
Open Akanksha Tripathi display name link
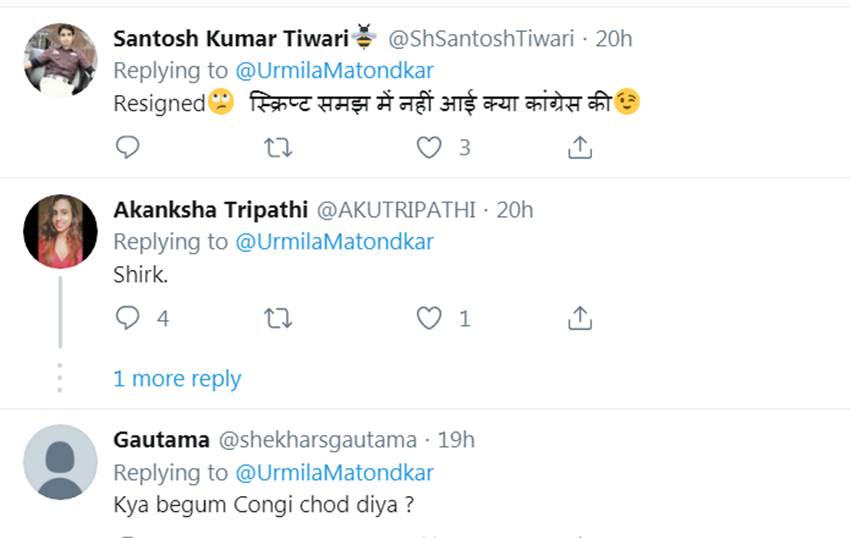pyautogui.click(x=211, y=210)
